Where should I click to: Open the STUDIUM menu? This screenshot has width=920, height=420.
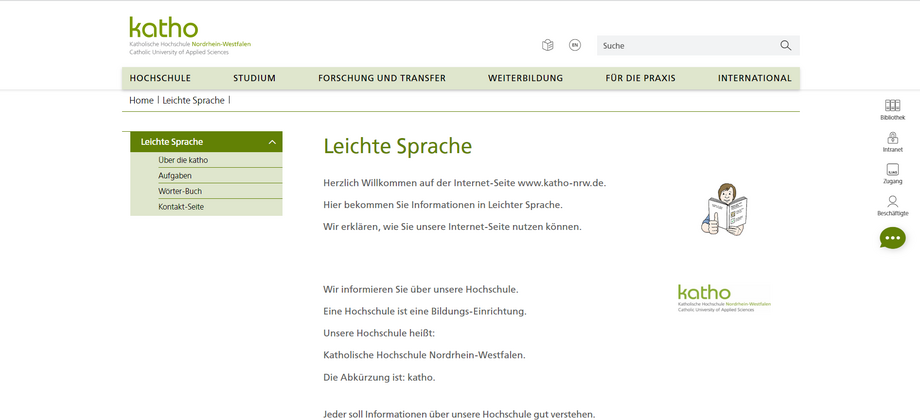click(x=254, y=78)
